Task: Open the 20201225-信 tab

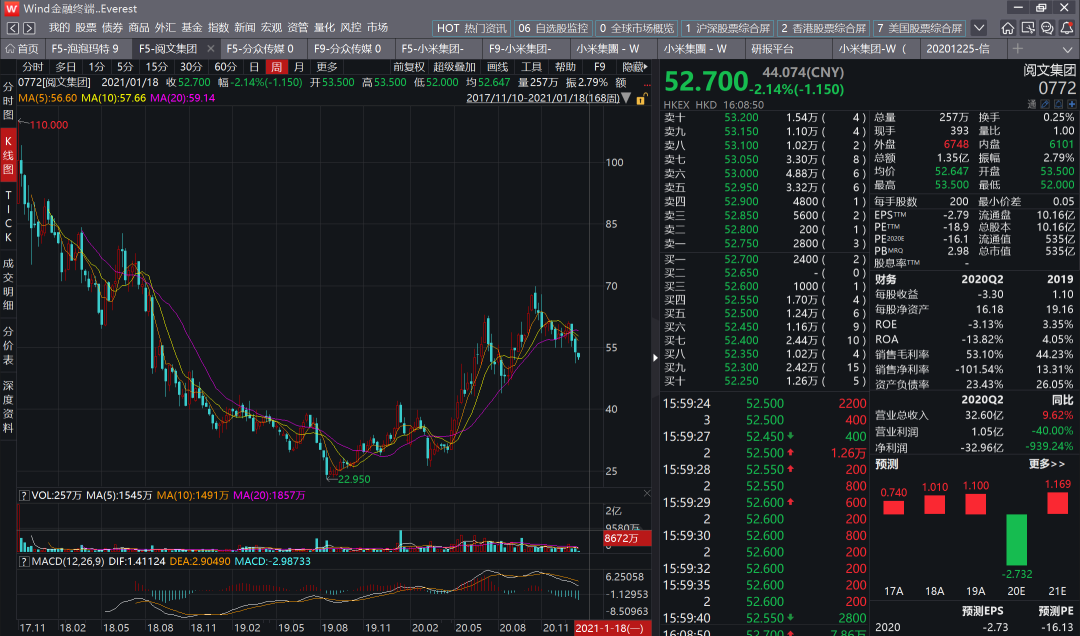Action: click(958, 49)
